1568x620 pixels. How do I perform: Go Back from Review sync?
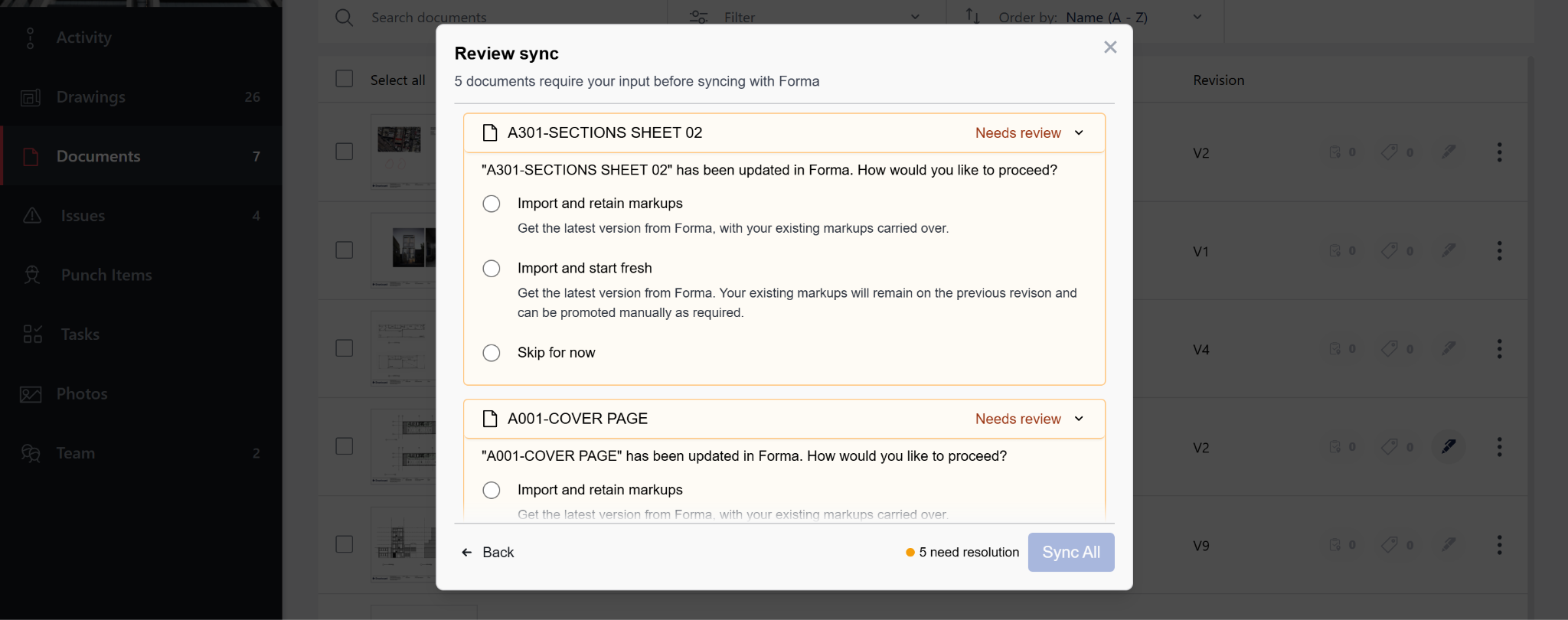click(x=488, y=553)
